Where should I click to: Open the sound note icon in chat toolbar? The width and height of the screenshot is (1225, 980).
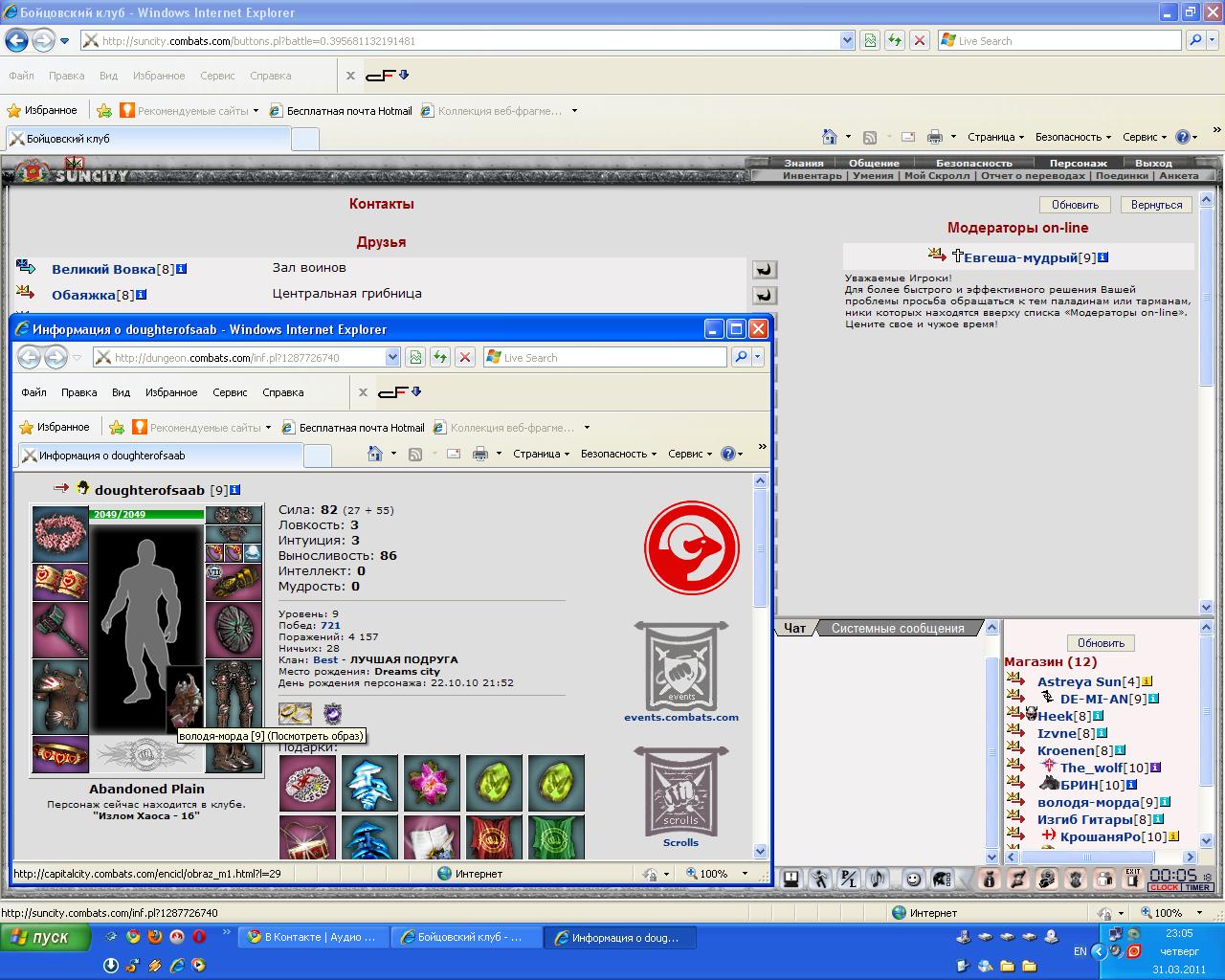coord(878,879)
